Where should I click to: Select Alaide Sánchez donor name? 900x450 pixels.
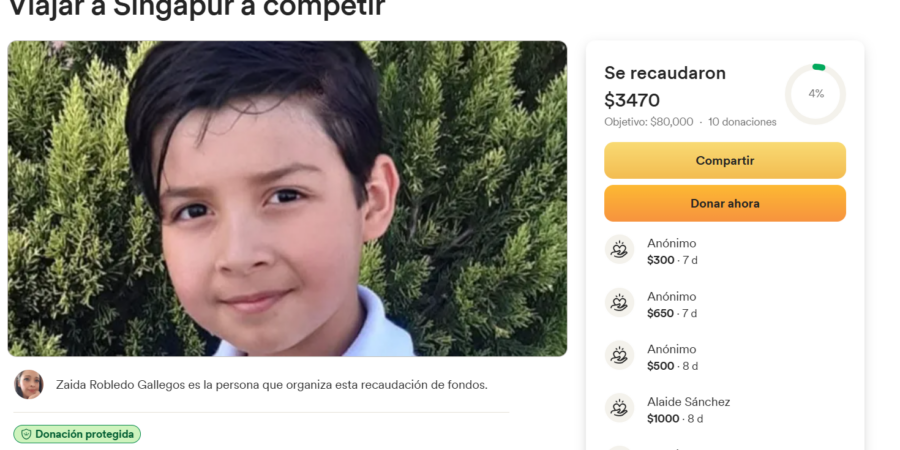(688, 402)
